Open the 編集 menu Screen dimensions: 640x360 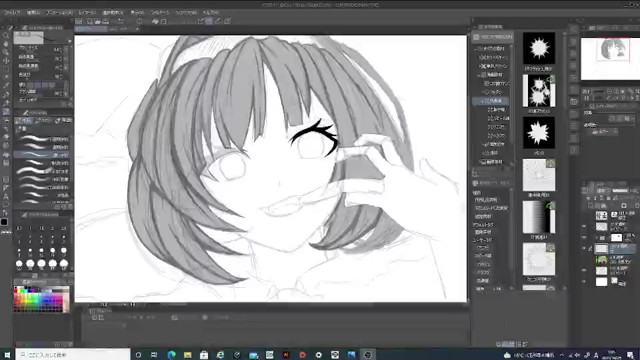coord(33,13)
